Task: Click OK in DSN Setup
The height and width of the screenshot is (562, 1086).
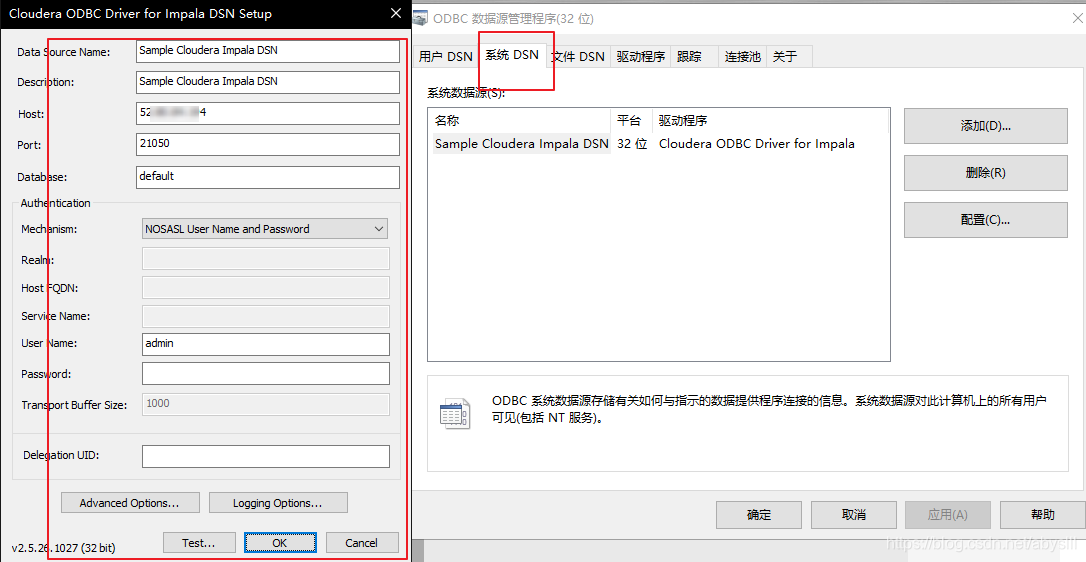Action: tap(280, 543)
